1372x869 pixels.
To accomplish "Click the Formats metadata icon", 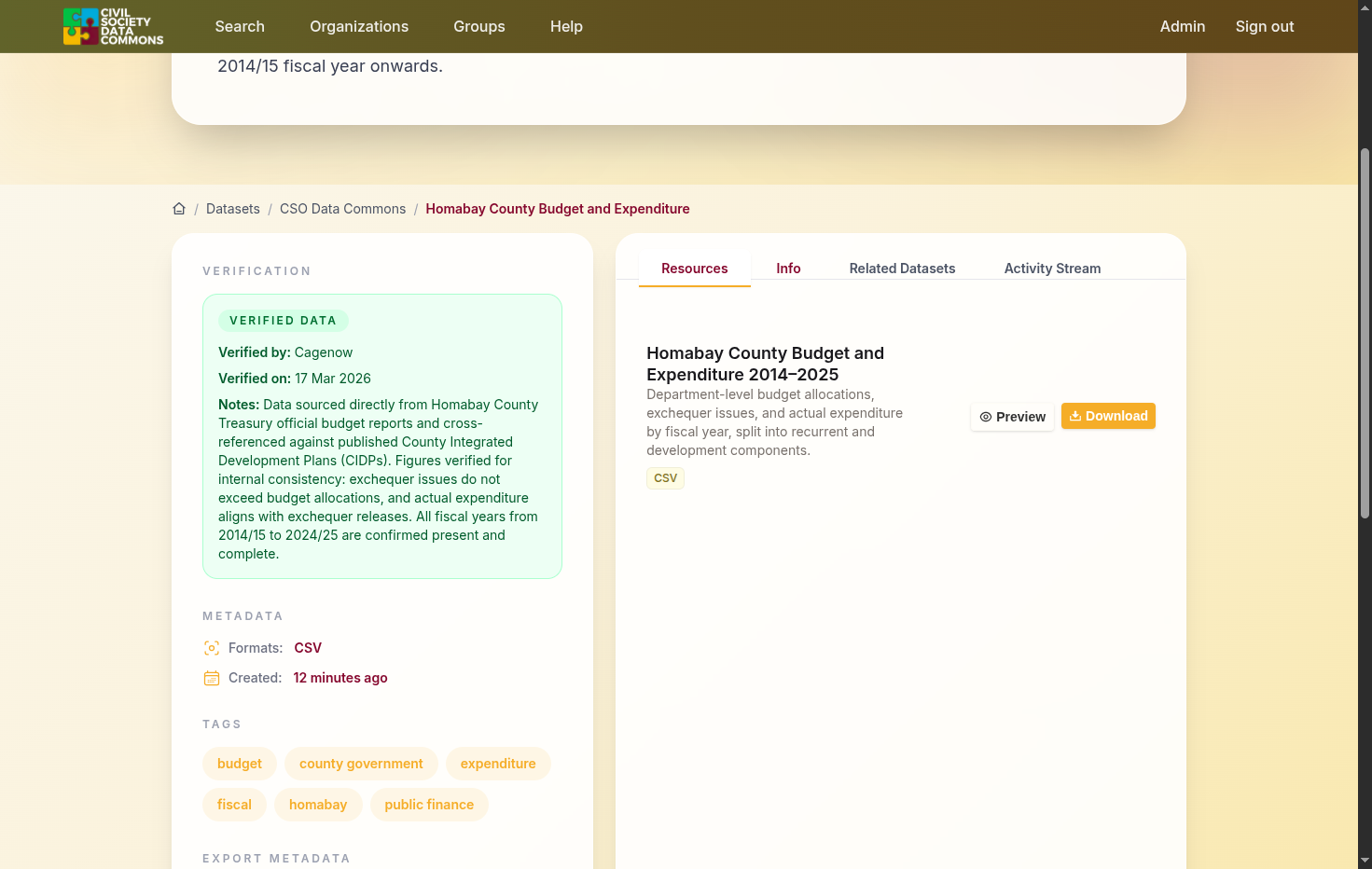I will coord(212,648).
